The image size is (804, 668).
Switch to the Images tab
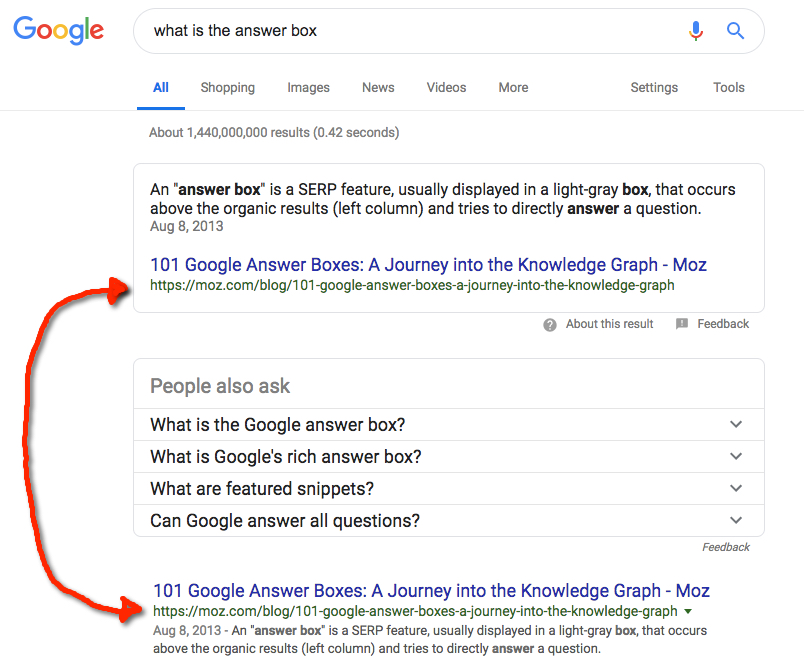click(x=308, y=88)
